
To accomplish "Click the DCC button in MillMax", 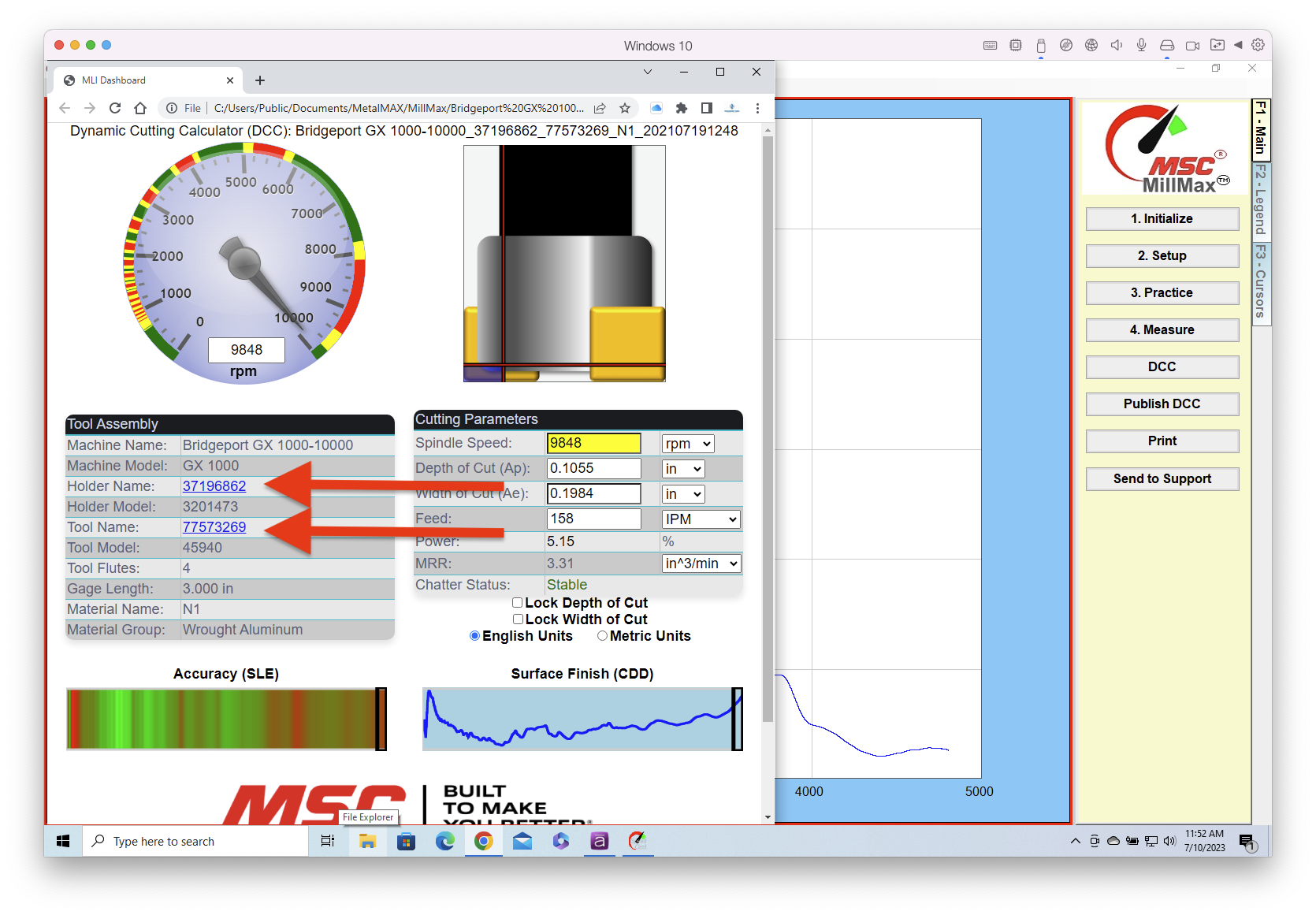I will [1162, 367].
